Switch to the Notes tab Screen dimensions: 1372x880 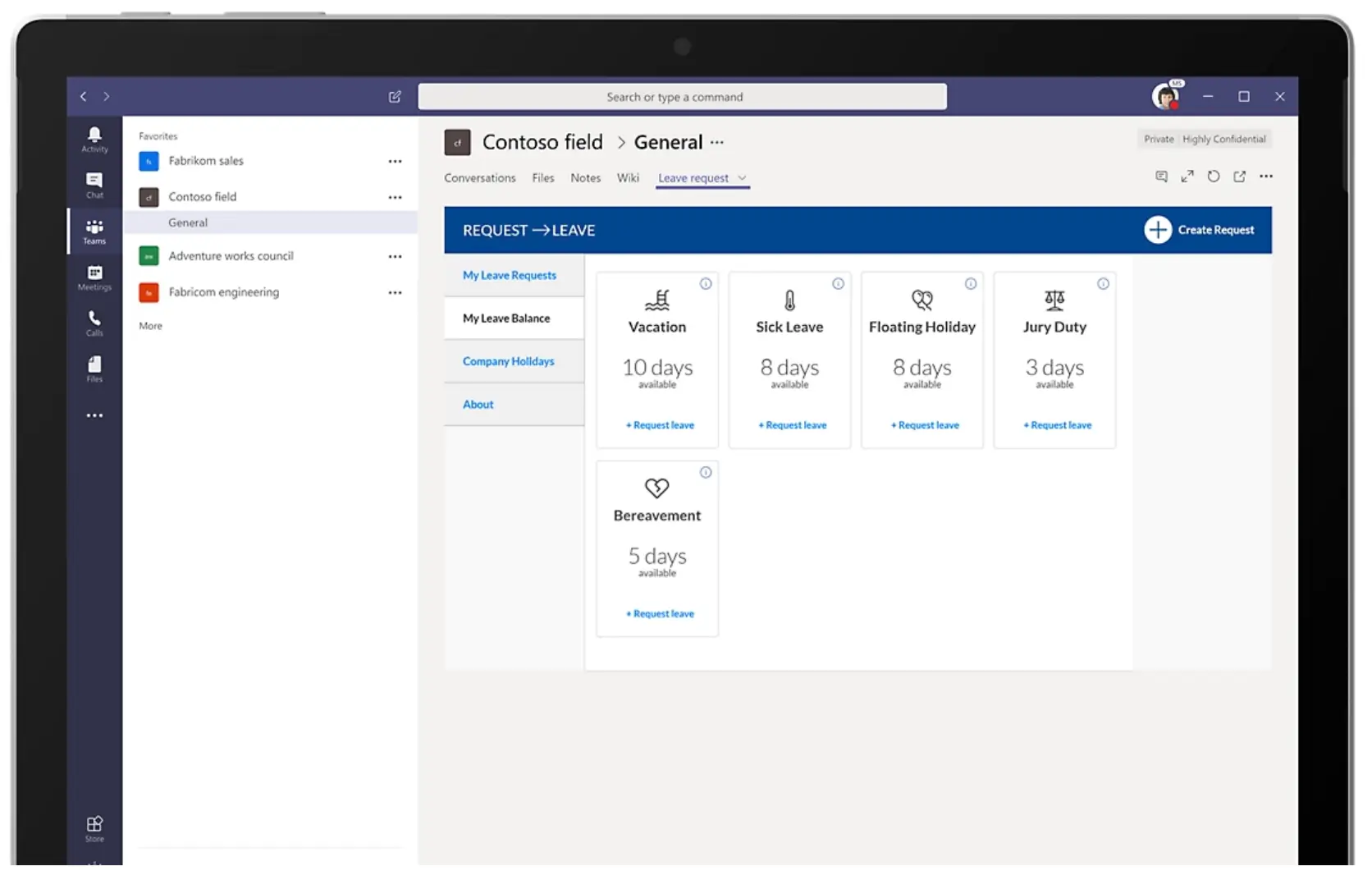coord(586,178)
